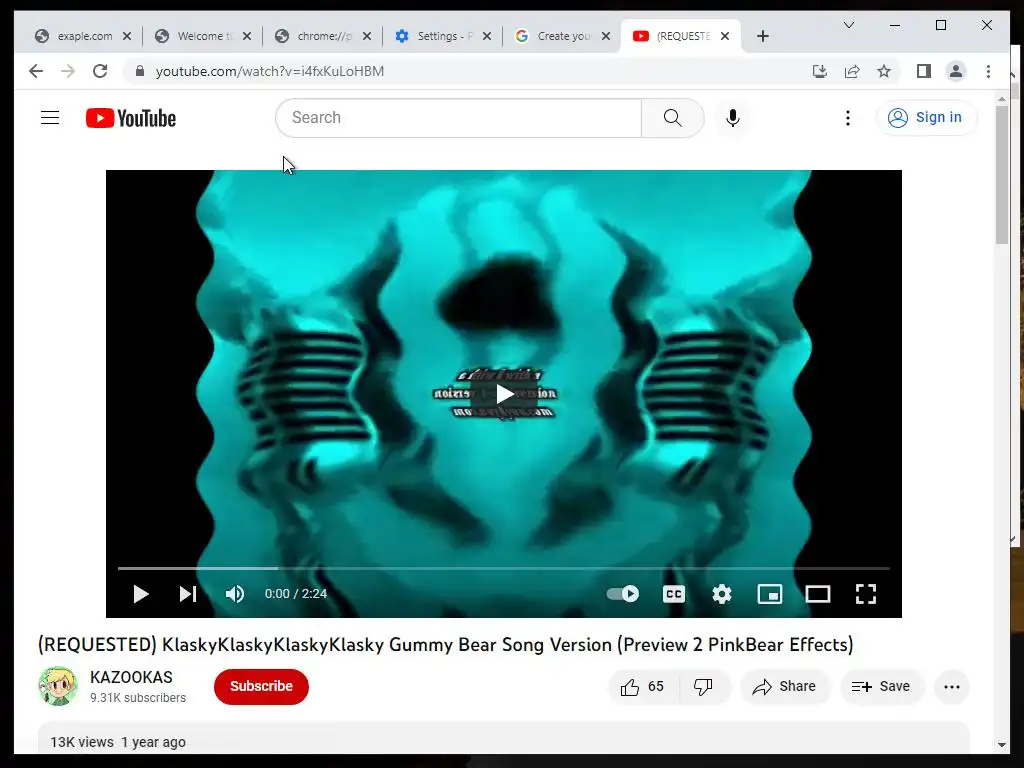Close the exaple.com tab
Screen dimensions: 1024x768
click(x=127, y=36)
